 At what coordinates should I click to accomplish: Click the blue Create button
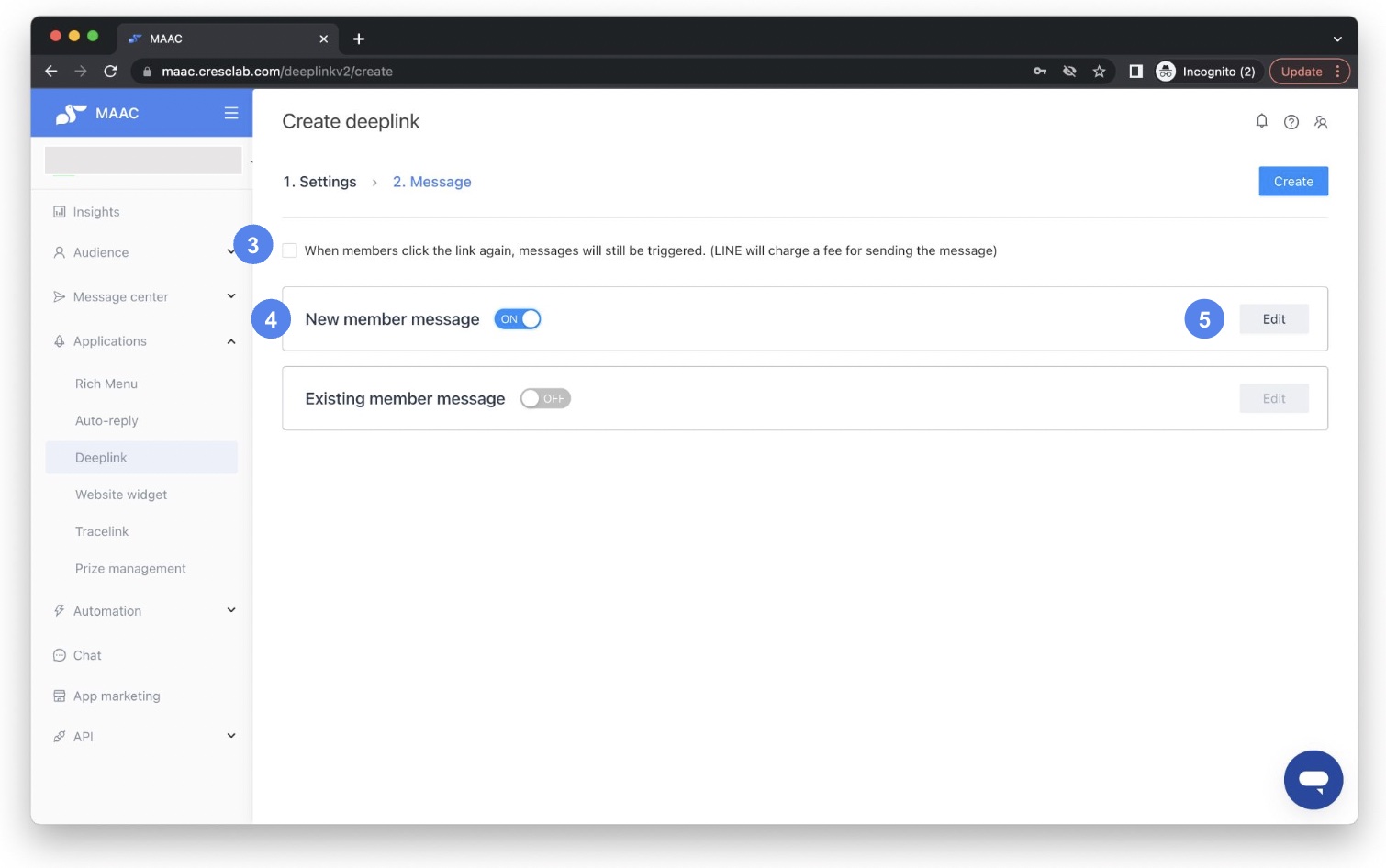[1293, 181]
